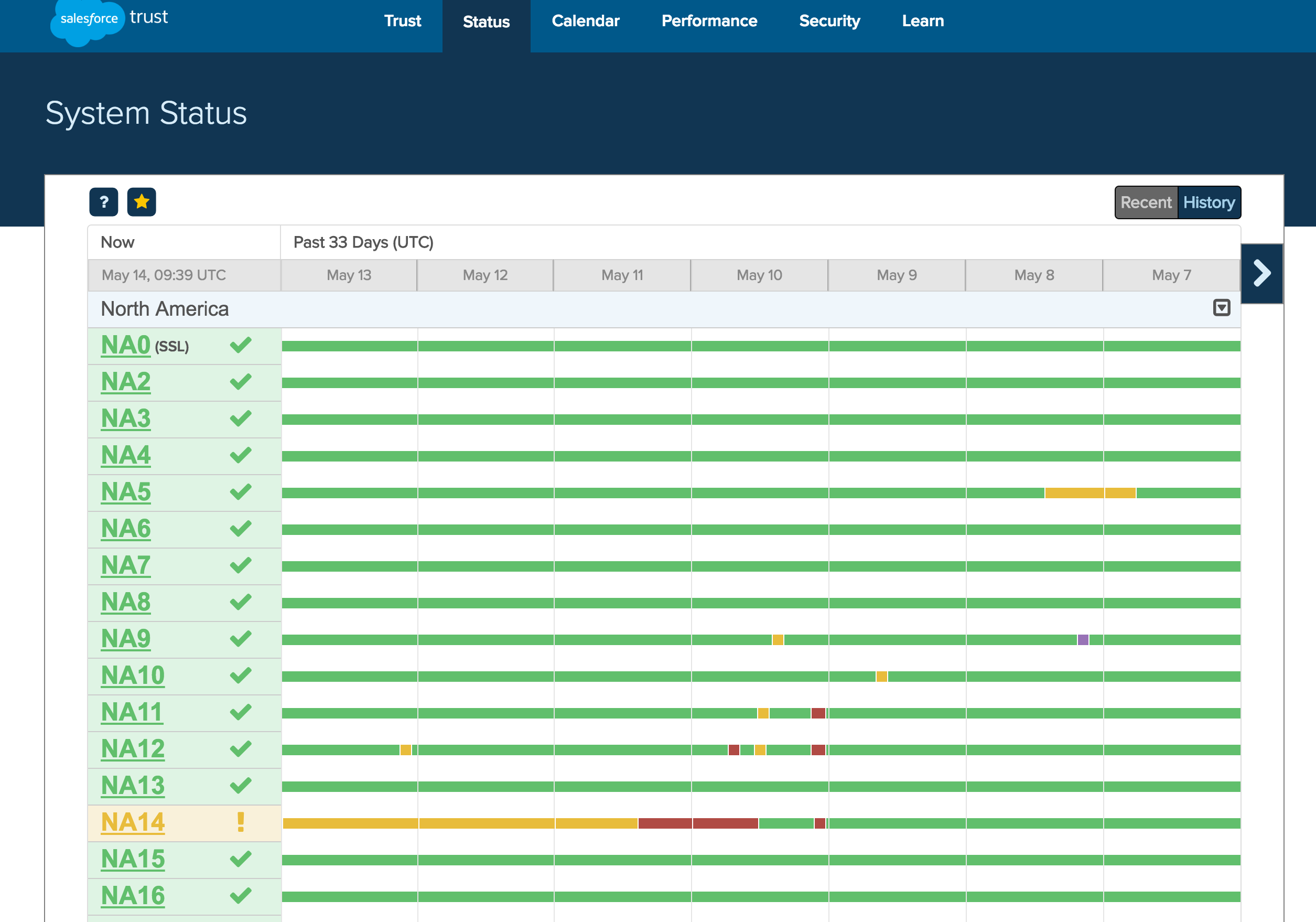Click the green checkmark next to NA0
1316x922 pixels.
tap(240, 346)
